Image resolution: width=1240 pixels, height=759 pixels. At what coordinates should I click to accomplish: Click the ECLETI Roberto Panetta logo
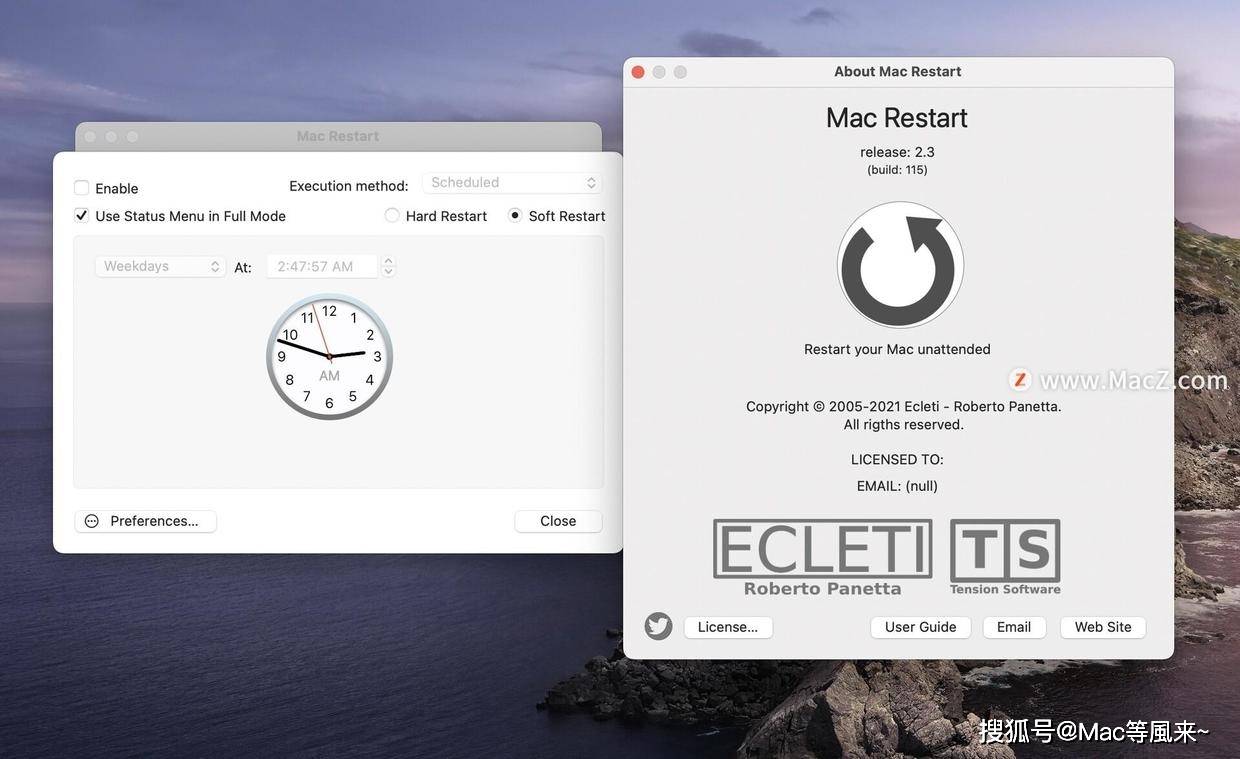pos(822,552)
